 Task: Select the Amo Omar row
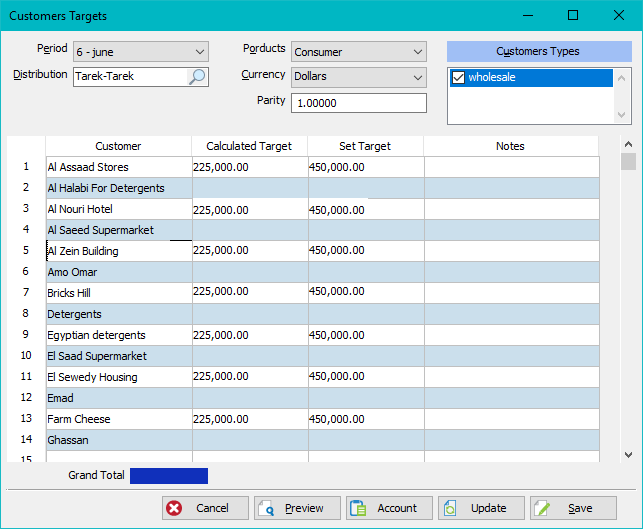coord(323,272)
